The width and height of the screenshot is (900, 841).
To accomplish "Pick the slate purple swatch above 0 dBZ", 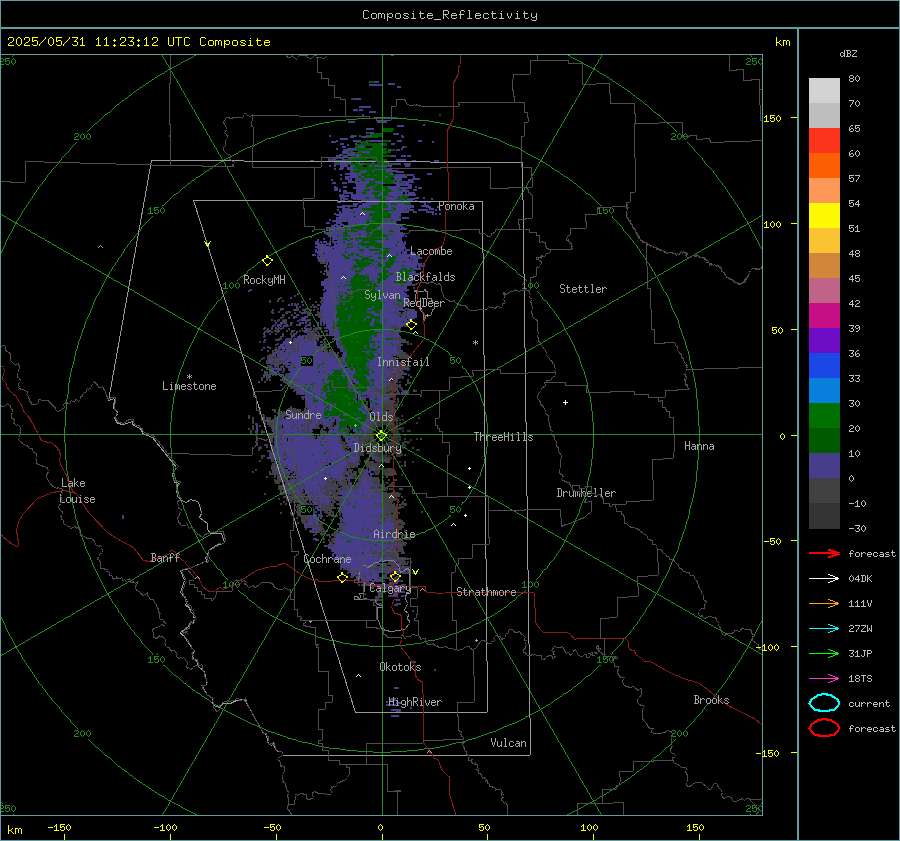I will (824, 466).
